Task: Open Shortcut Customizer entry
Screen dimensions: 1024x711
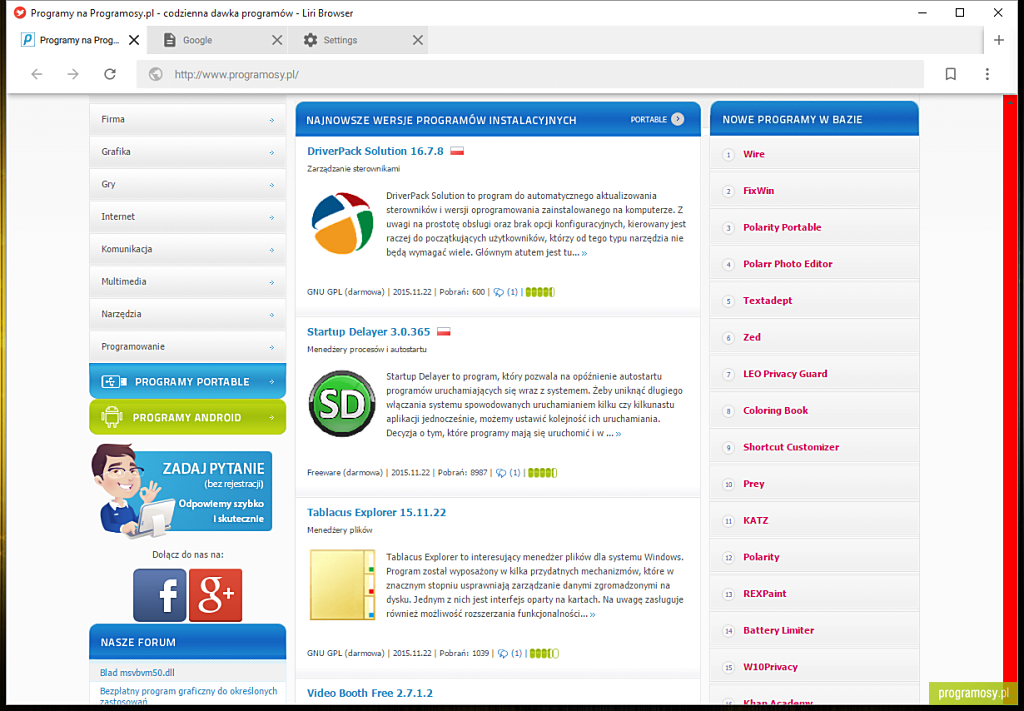Action: (791, 447)
